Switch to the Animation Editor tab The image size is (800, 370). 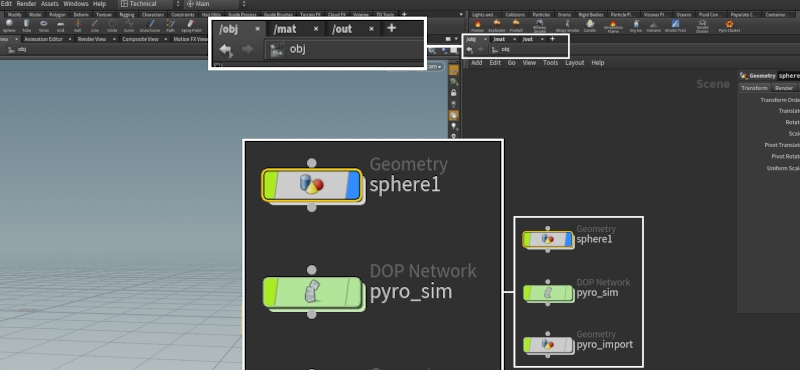(x=43, y=39)
